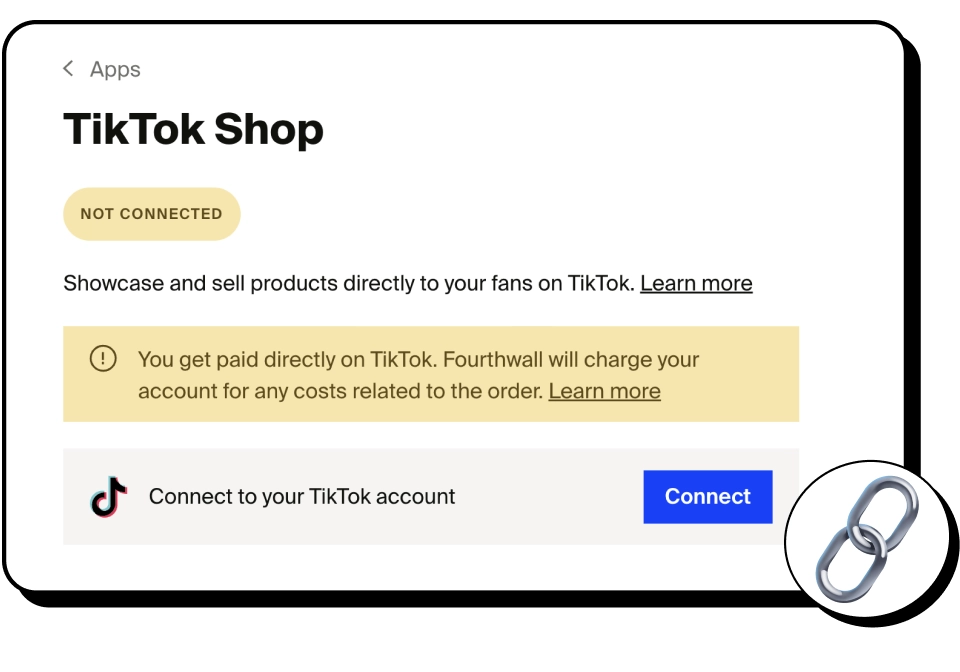Click "Showcase and sell products" description text
960x672 pixels.
click(x=200, y=283)
